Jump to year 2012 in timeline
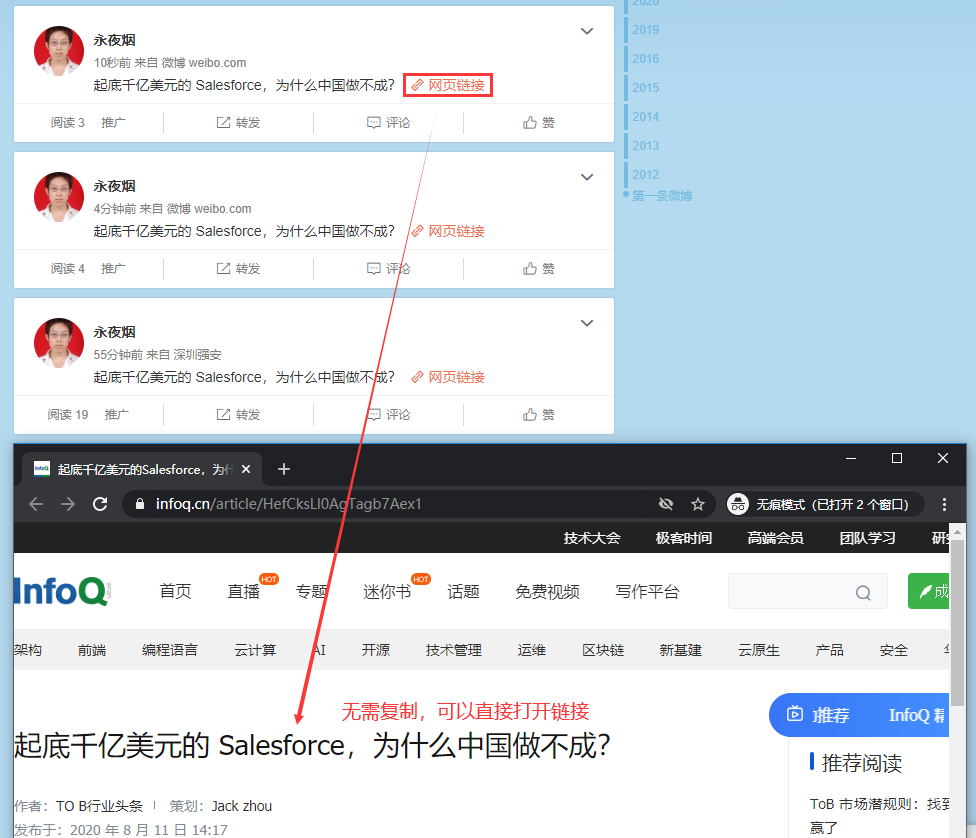The height and width of the screenshot is (838, 976). (645, 175)
